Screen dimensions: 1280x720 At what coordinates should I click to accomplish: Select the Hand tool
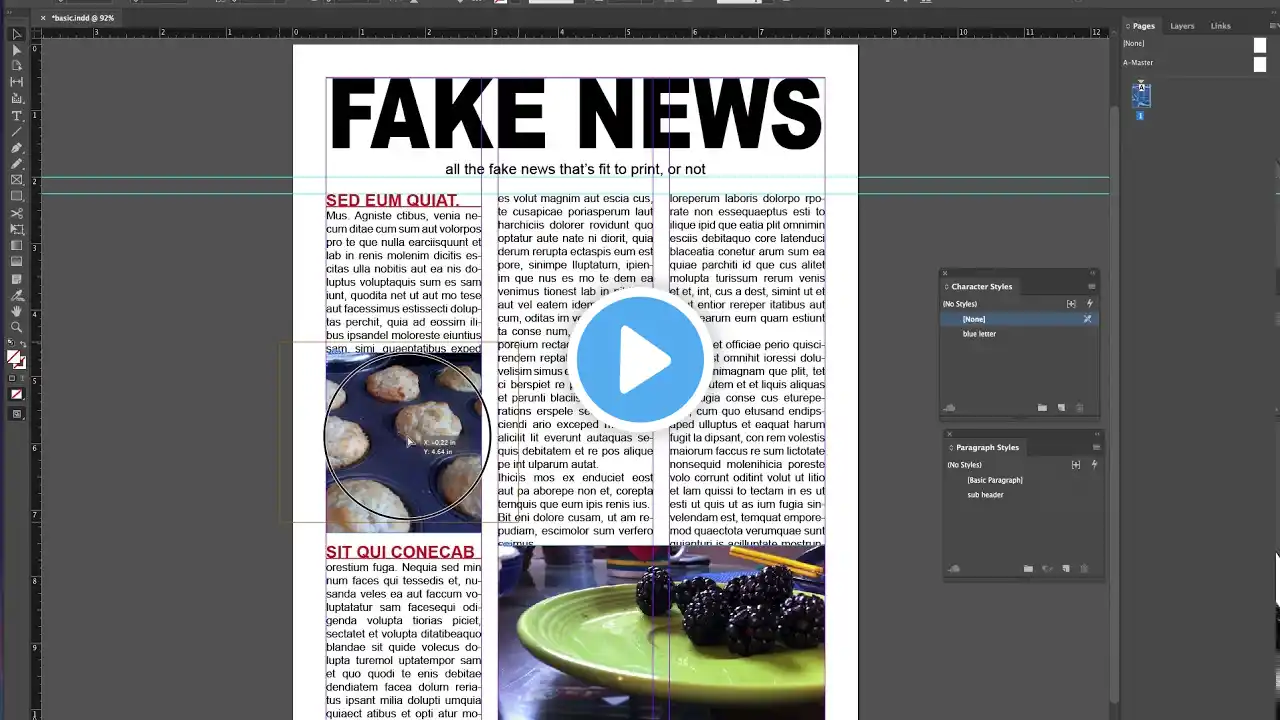point(17,311)
